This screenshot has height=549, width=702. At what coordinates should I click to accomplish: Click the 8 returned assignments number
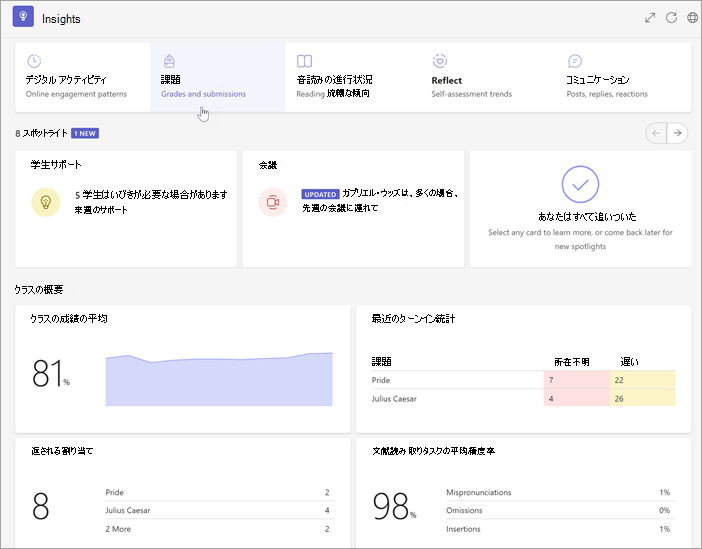(x=40, y=506)
